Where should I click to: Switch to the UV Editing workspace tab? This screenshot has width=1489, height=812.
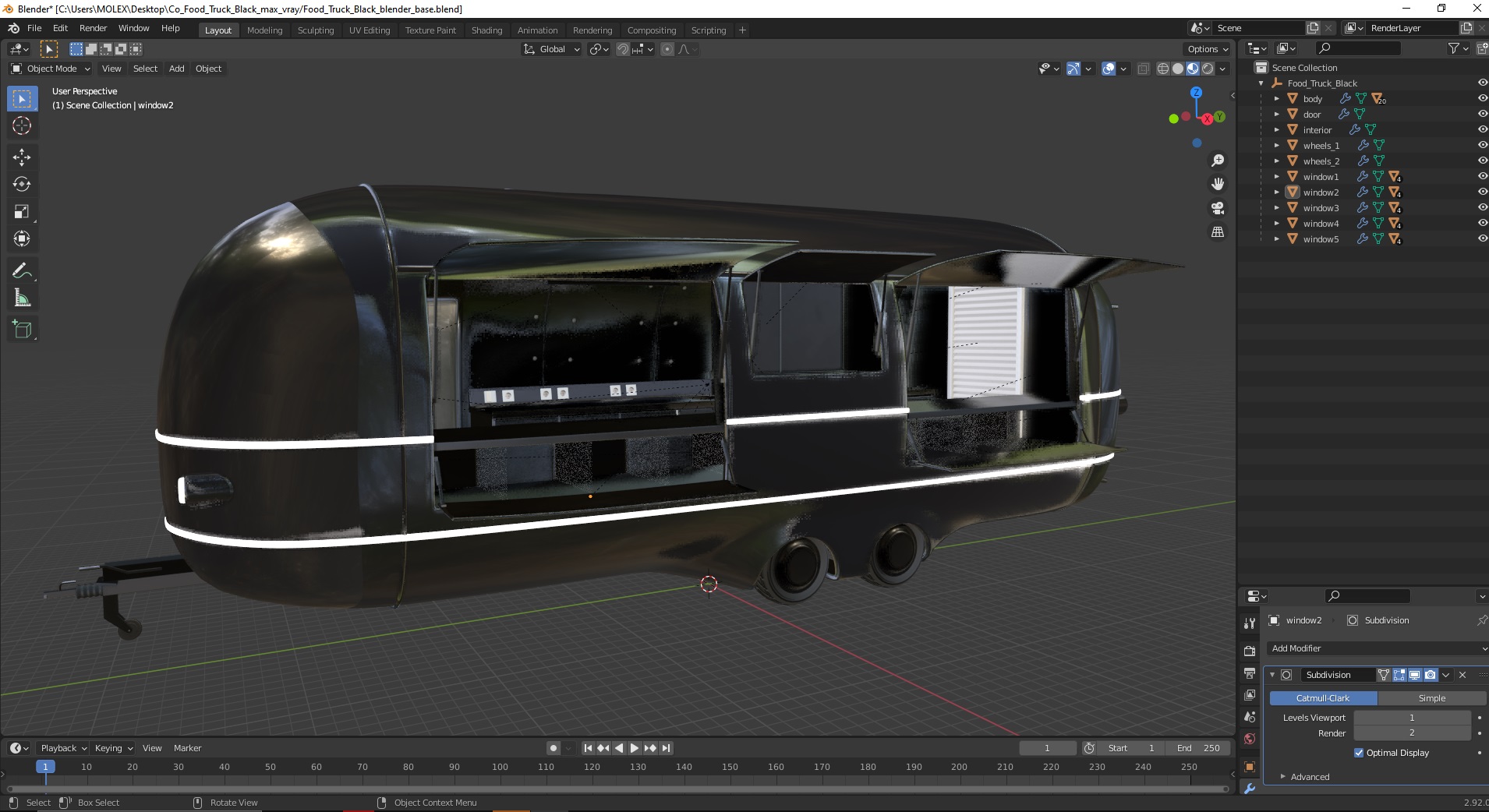(x=370, y=30)
